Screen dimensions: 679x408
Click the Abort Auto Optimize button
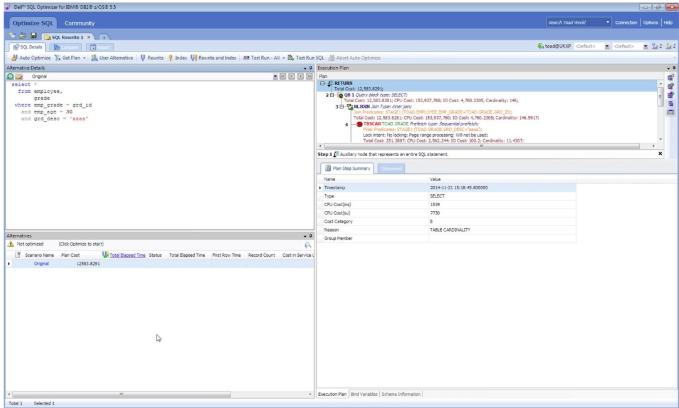355,58
